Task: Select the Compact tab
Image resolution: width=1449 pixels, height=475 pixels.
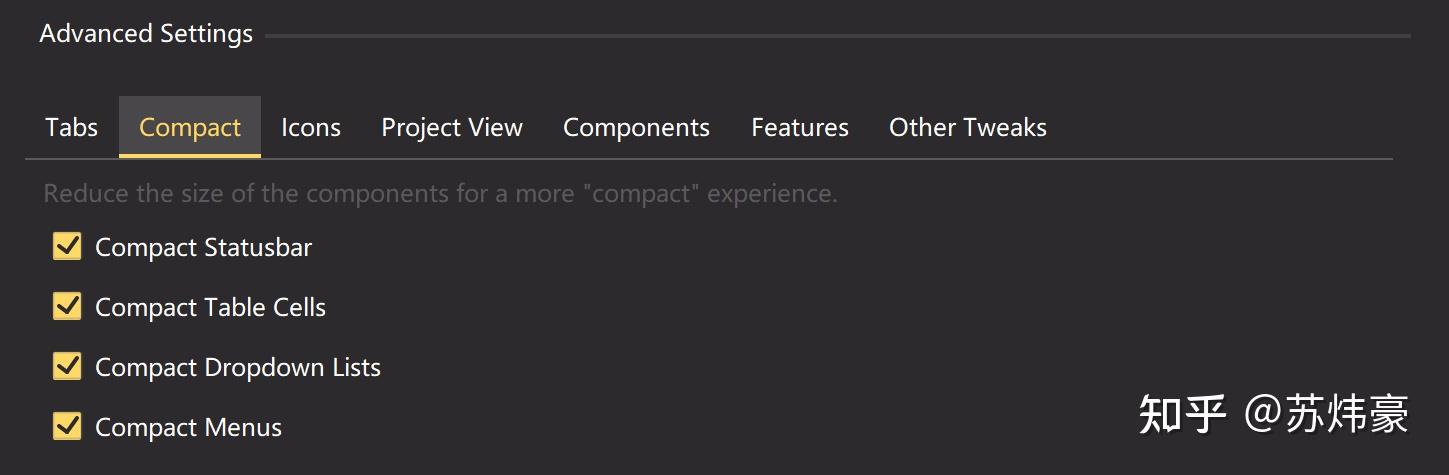Action: tap(190, 128)
